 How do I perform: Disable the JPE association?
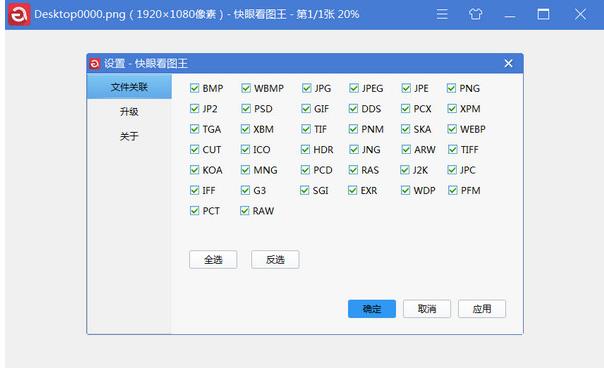pos(406,88)
